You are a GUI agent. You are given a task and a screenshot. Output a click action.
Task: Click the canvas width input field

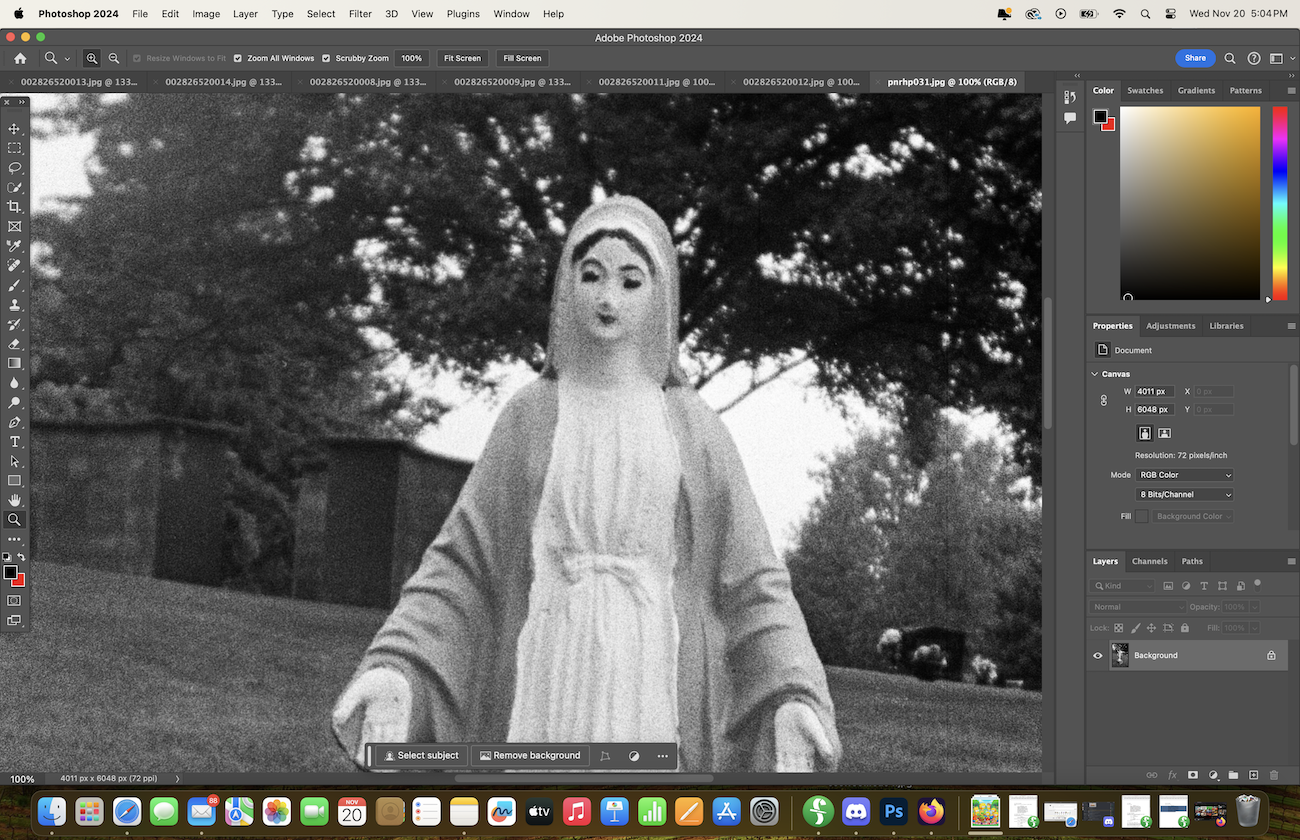click(x=1154, y=391)
